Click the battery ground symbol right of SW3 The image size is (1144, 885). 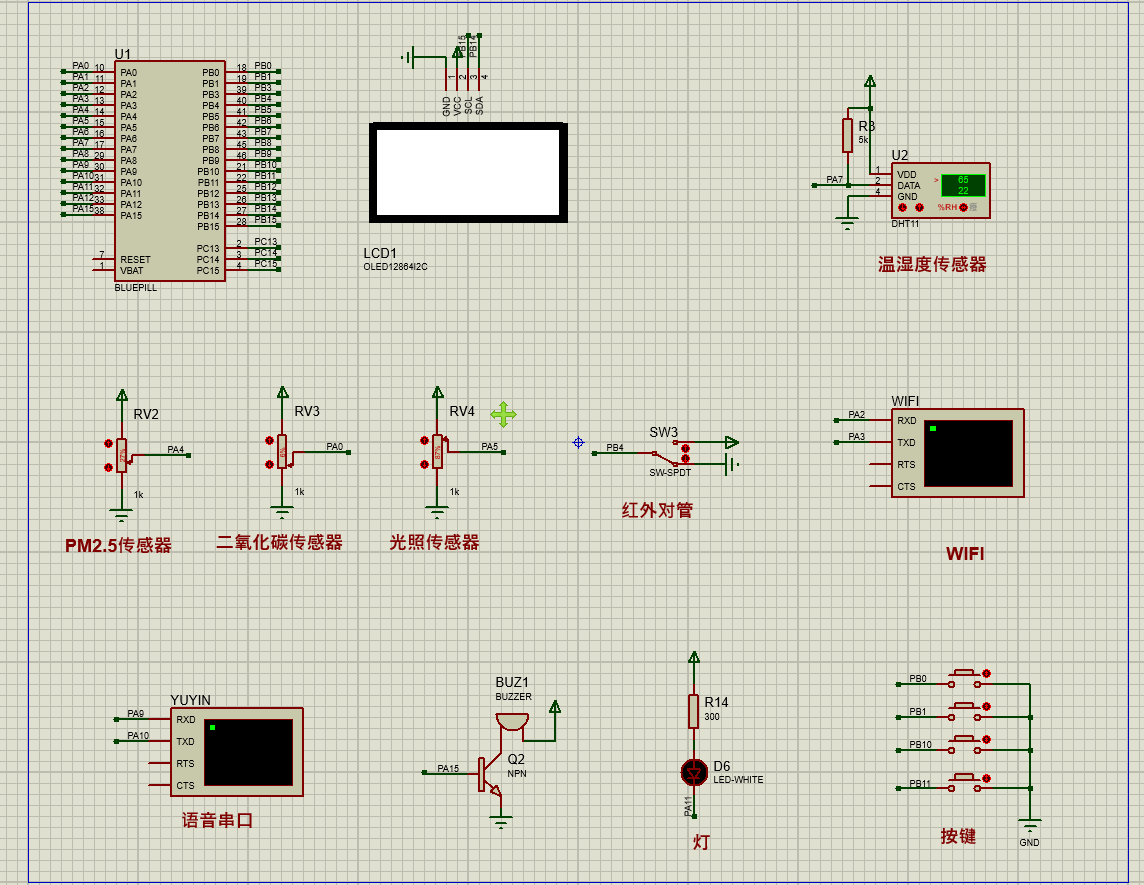pyautogui.click(x=732, y=464)
